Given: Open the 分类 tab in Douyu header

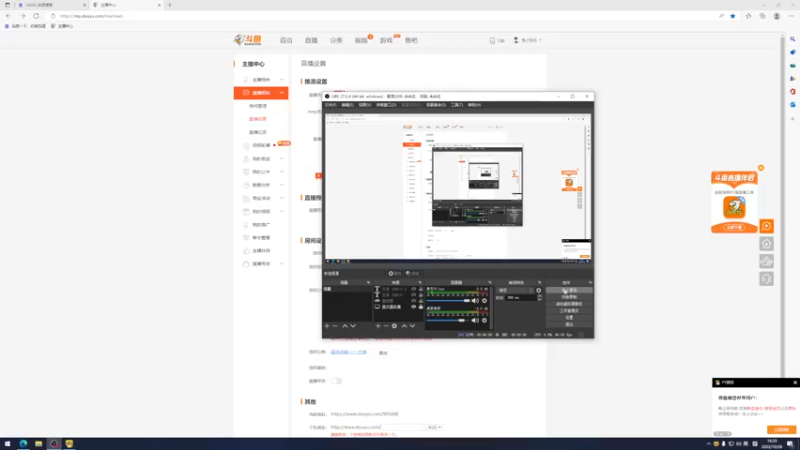Looking at the screenshot, I should 336,40.
